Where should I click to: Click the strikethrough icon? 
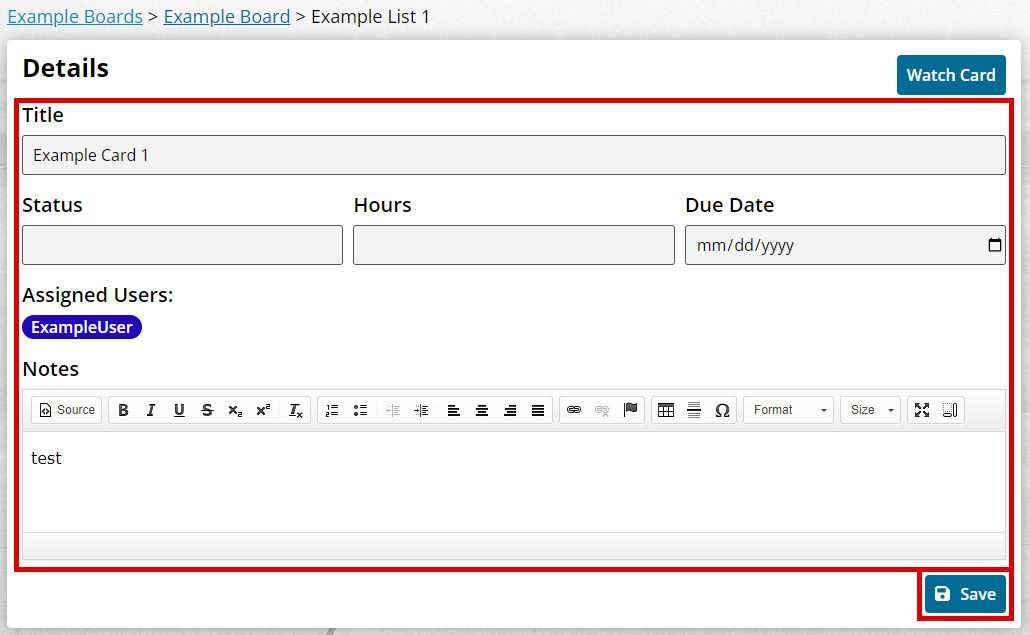(x=207, y=410)
